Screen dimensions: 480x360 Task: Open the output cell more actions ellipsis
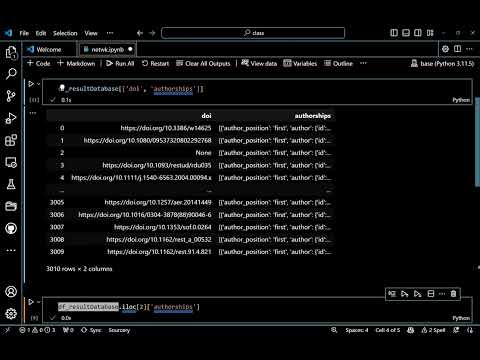[x=33, y=113]
